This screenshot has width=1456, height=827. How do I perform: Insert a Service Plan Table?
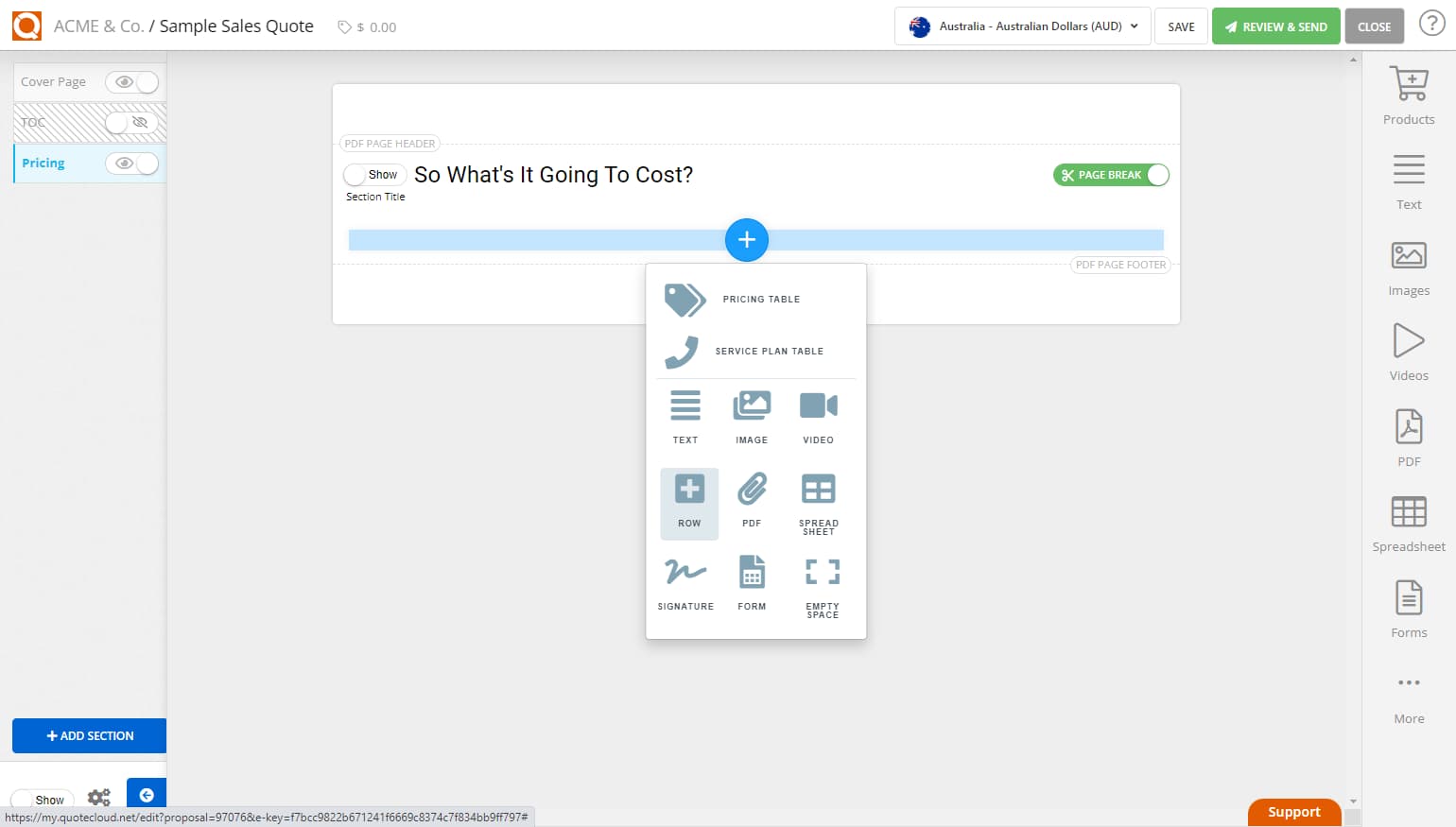point(756,351)
